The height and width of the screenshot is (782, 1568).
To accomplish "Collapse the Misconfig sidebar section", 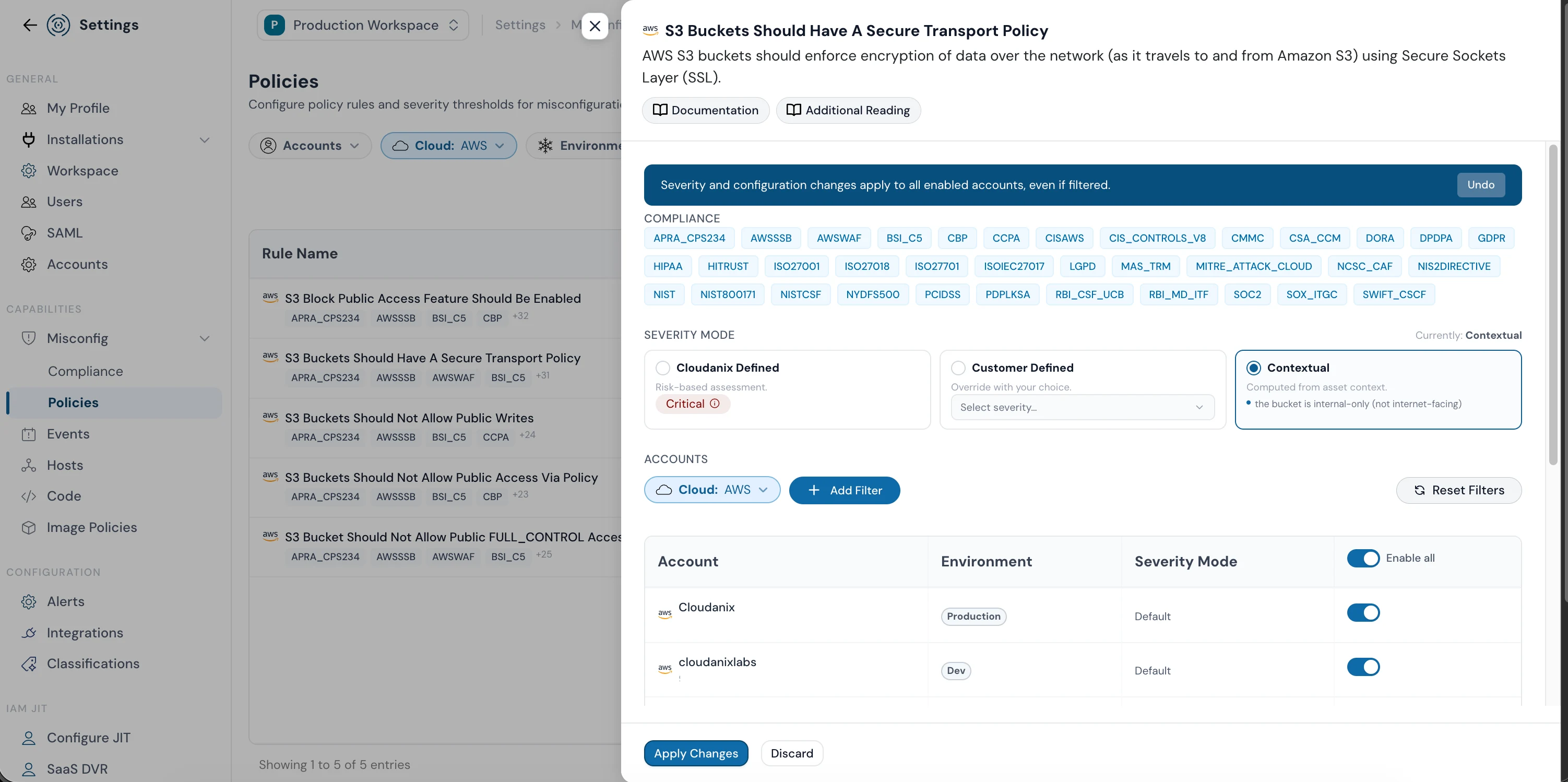I will [x=205, y=338].
